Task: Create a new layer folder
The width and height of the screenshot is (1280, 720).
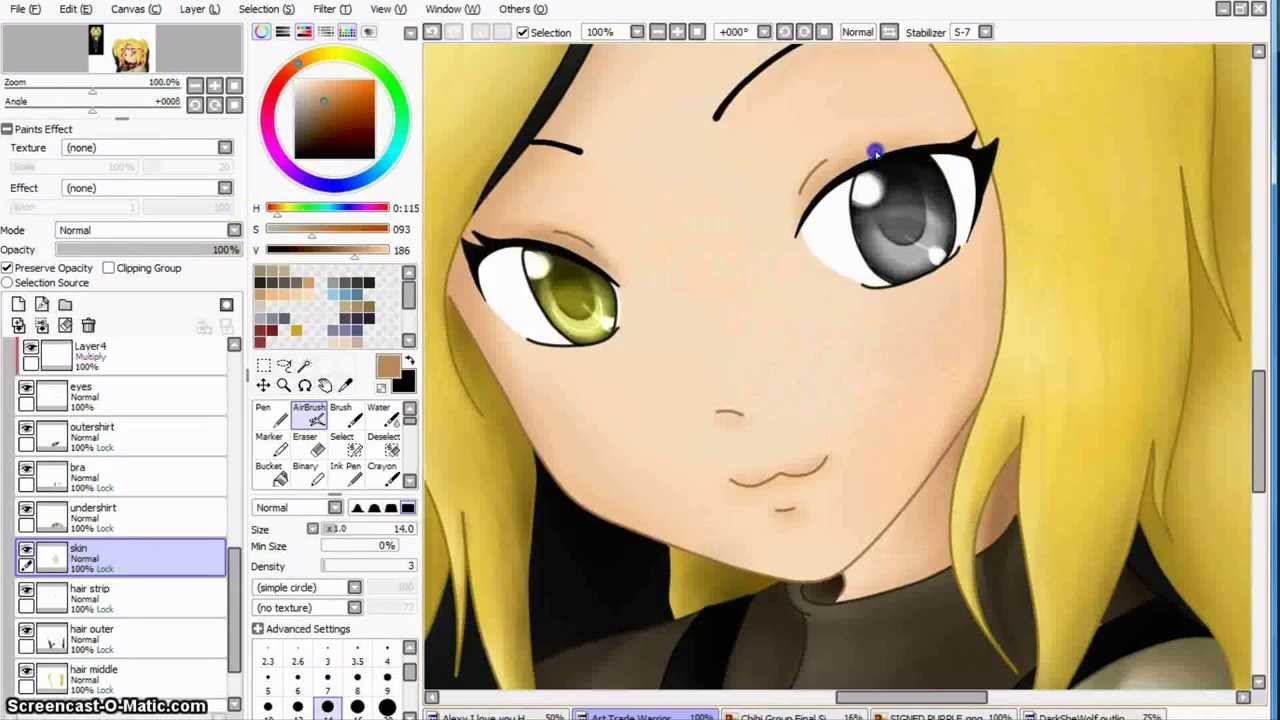Action: click(x=65, y=305)
